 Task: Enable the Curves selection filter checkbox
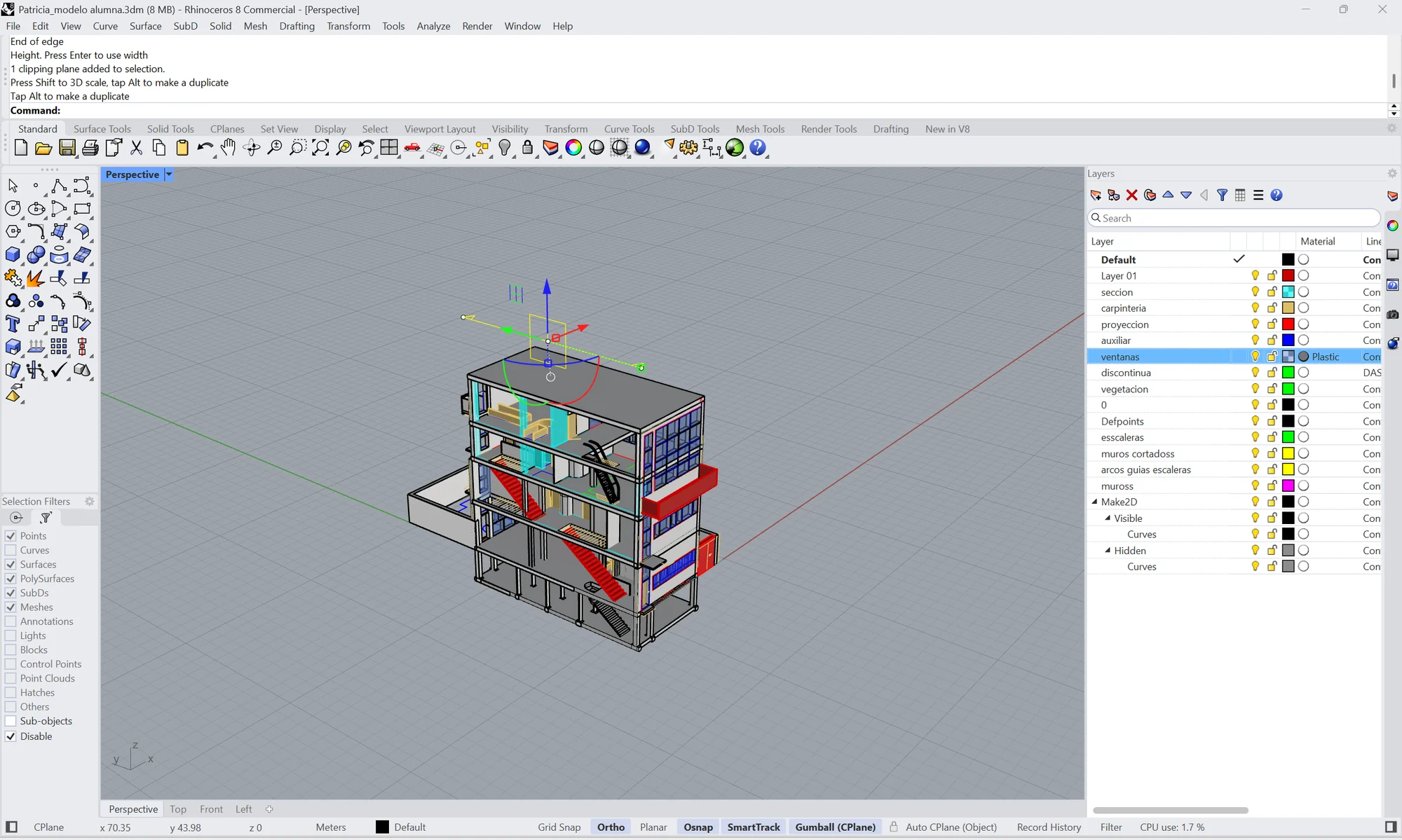point(11,551)
